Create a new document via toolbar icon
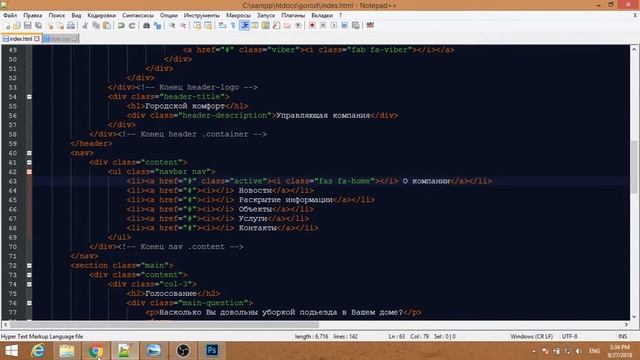 (7, 25)
